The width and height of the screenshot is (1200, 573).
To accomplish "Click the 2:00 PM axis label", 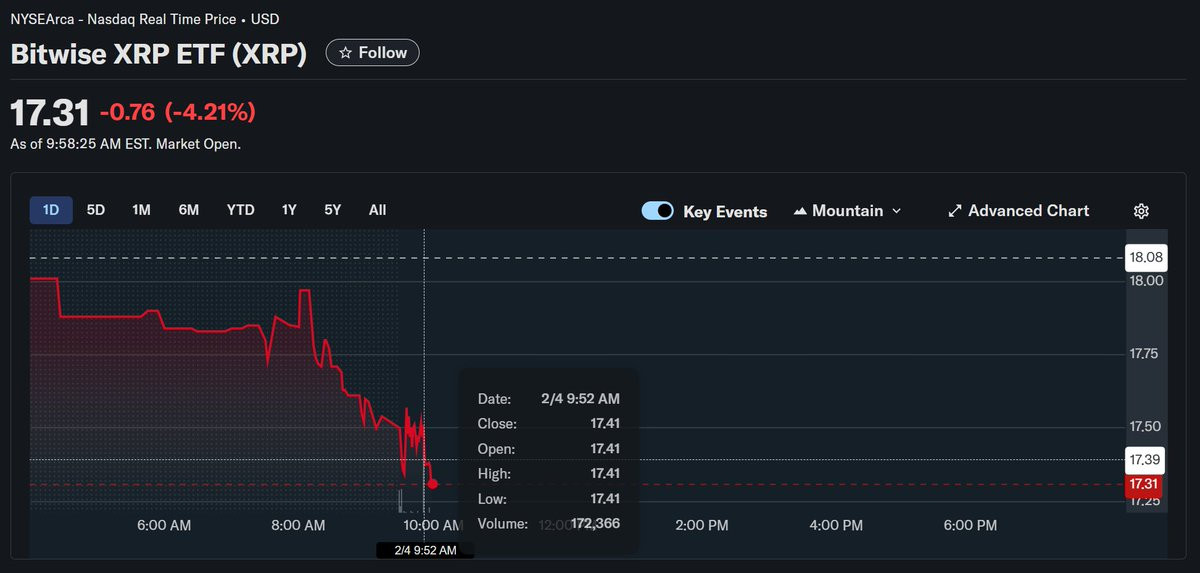I will point(701,525).
